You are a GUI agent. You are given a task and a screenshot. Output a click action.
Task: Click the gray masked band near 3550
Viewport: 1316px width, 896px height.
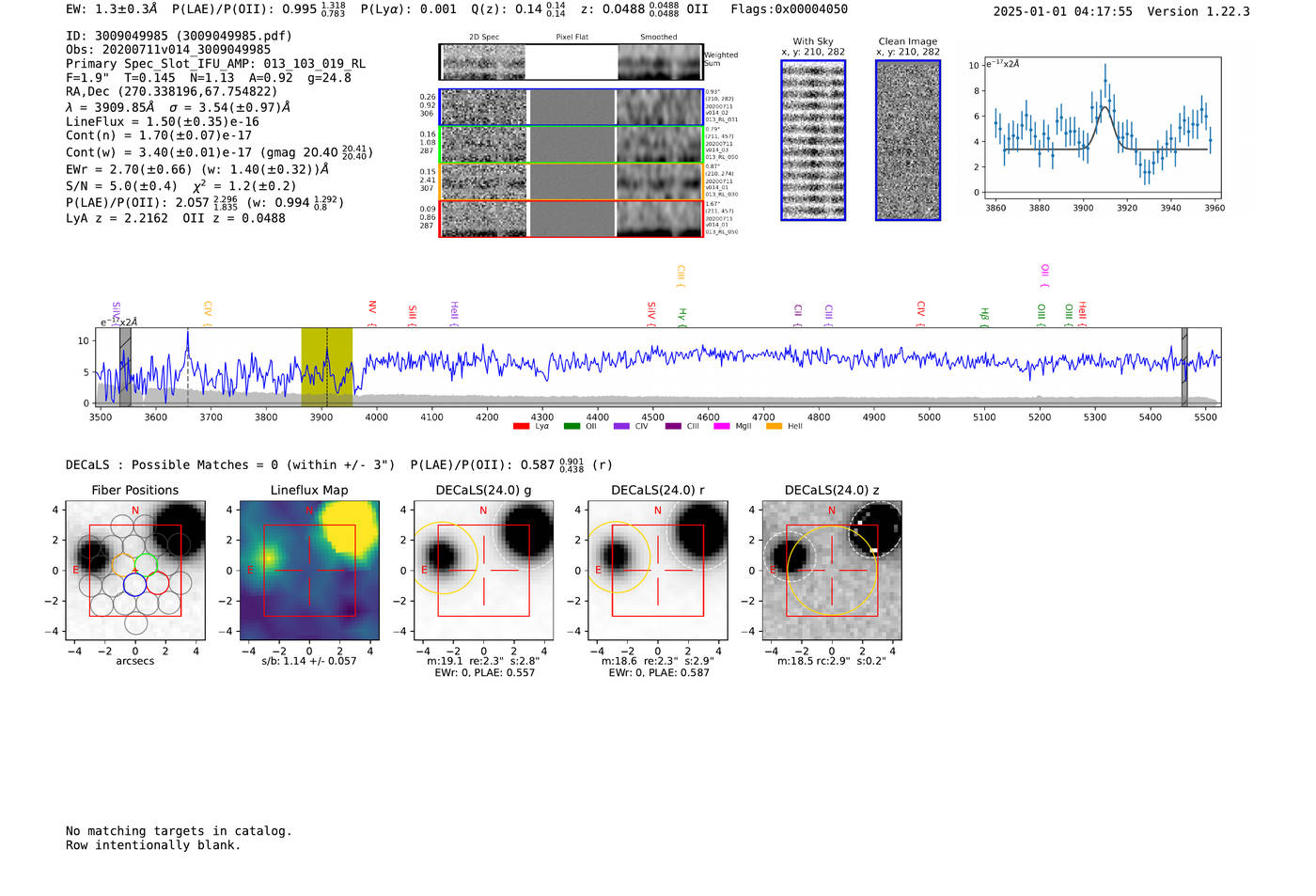click(125, 368)
